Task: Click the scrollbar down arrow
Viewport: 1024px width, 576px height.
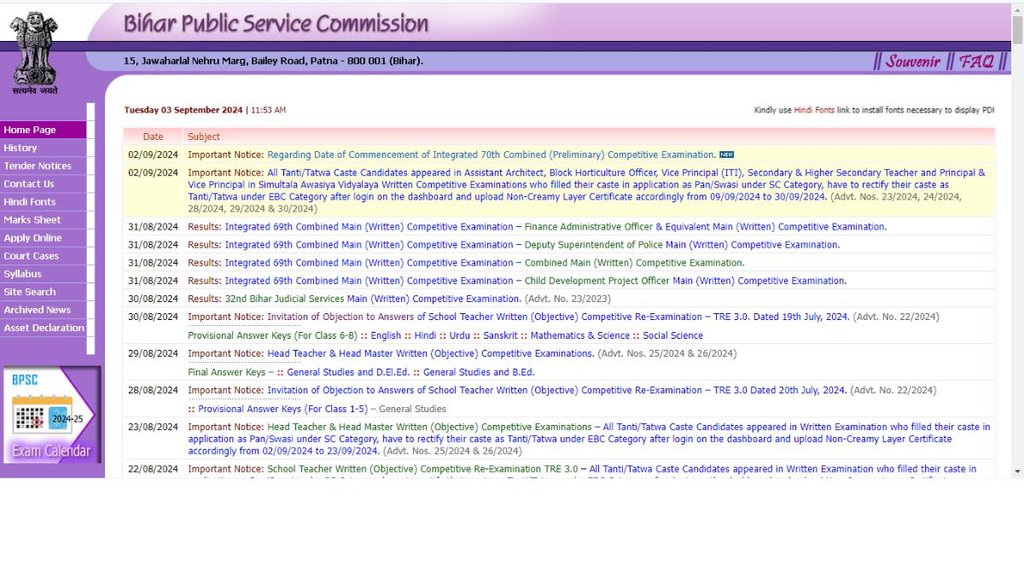Action: point(1017,472)
